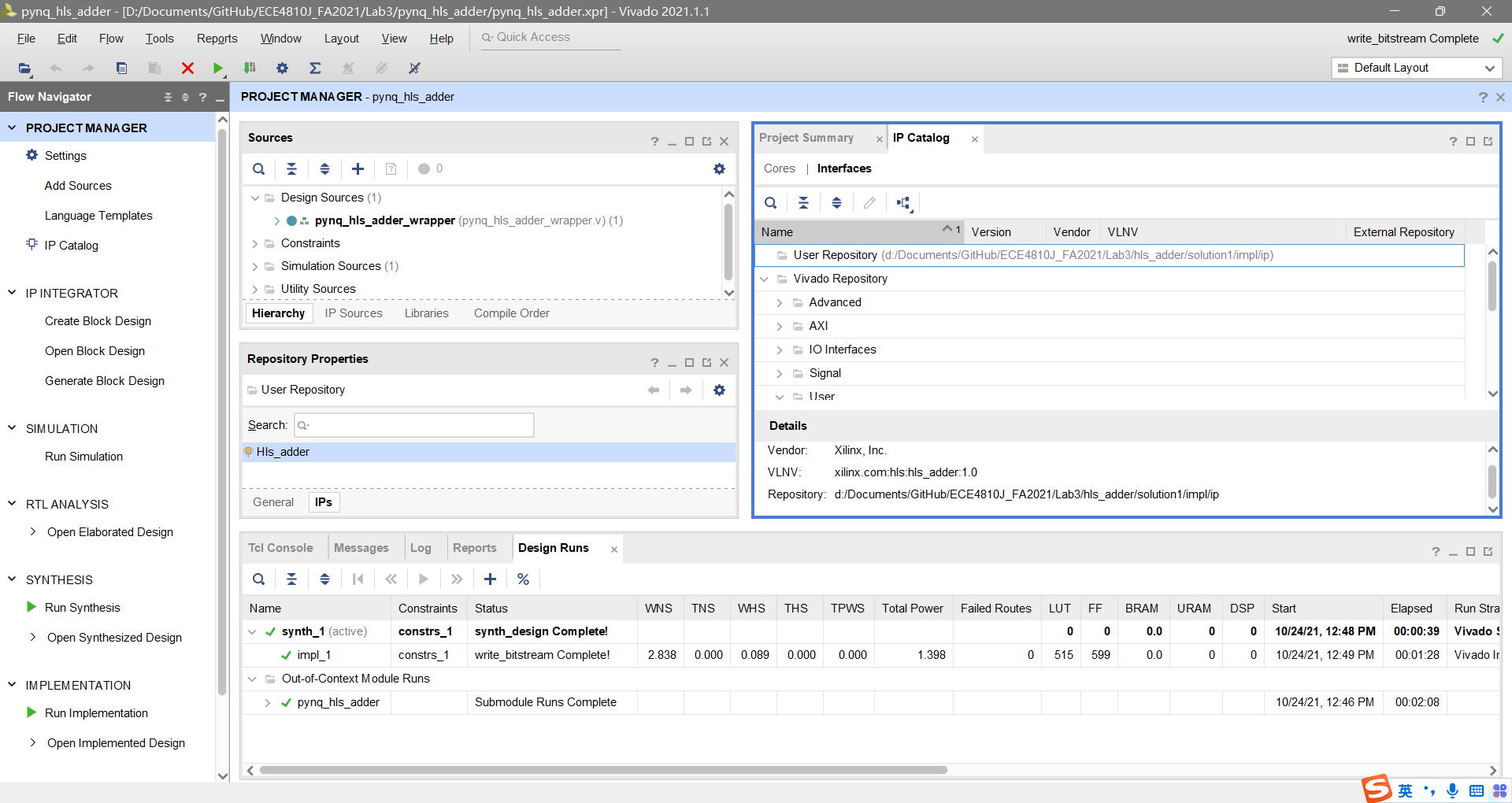Collapse all in IP Catalog
Image resolution: width=1512 pixels, height=803 pixels.
click(x=803, y=203)
